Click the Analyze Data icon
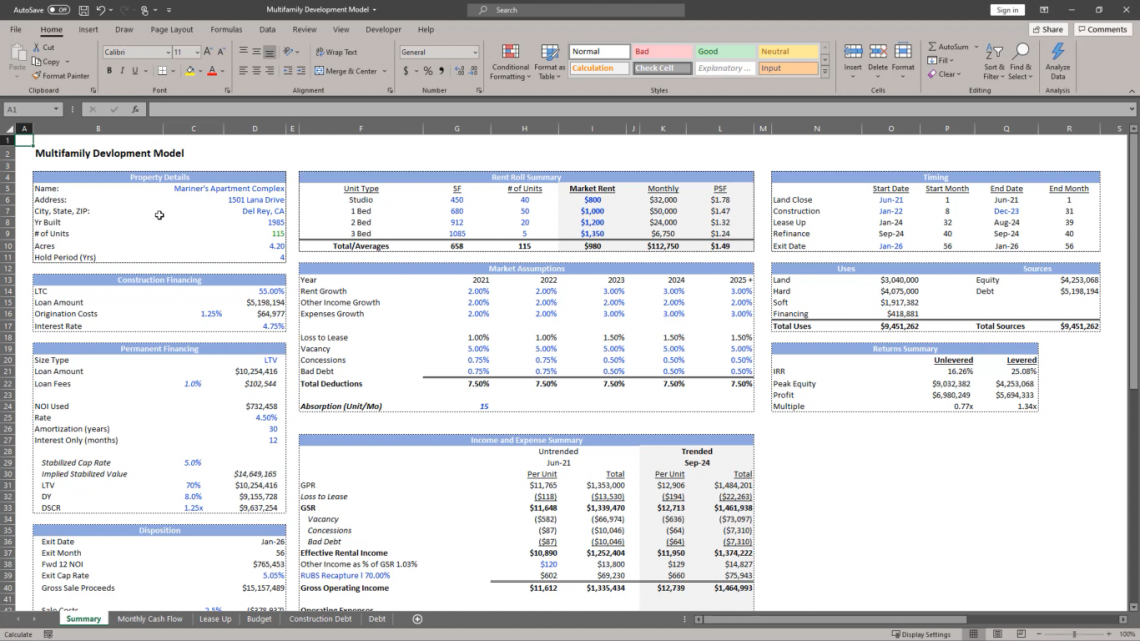 (x=1057, y=62)
